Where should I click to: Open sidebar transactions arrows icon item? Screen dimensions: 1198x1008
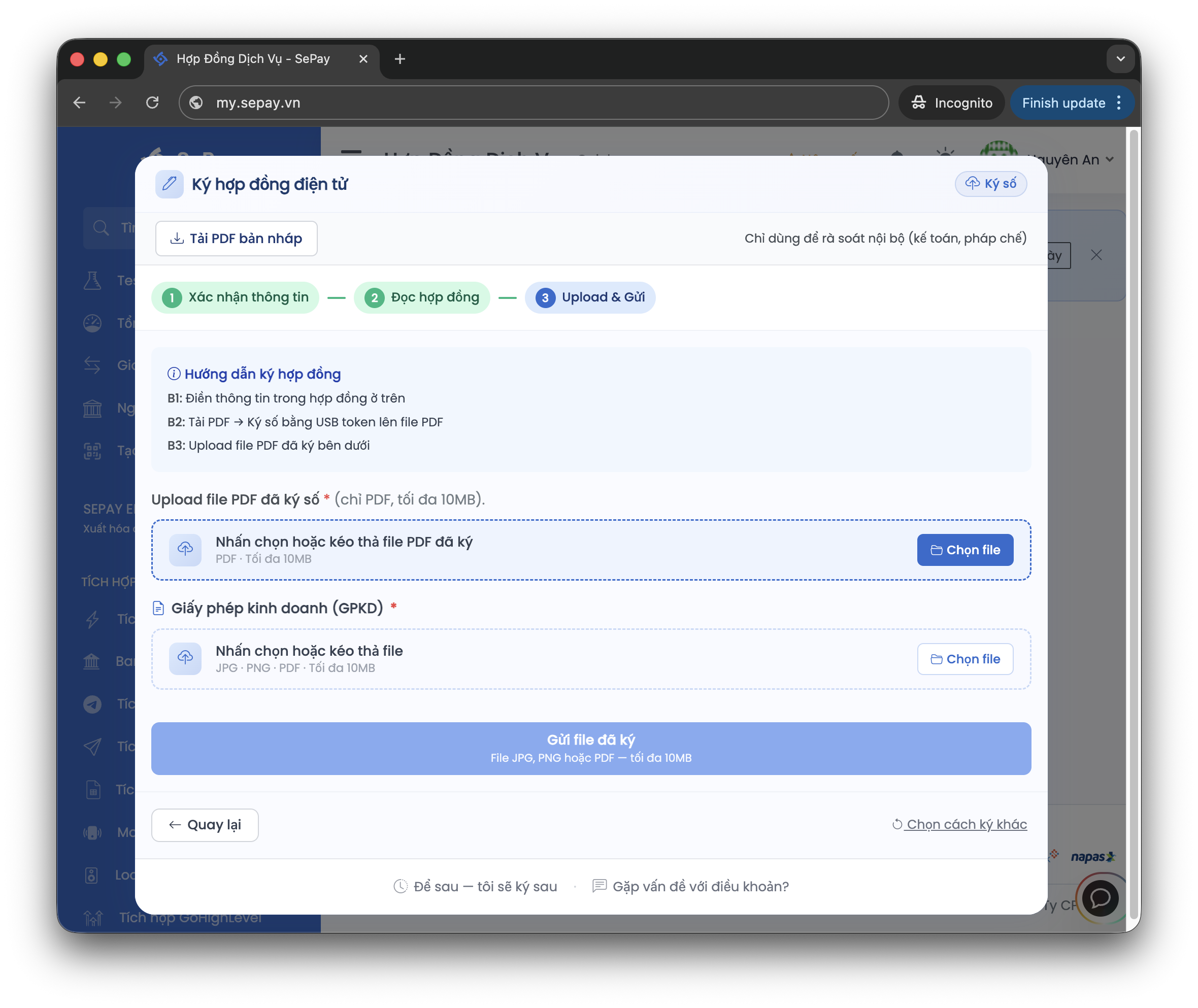tap(92, 364)
